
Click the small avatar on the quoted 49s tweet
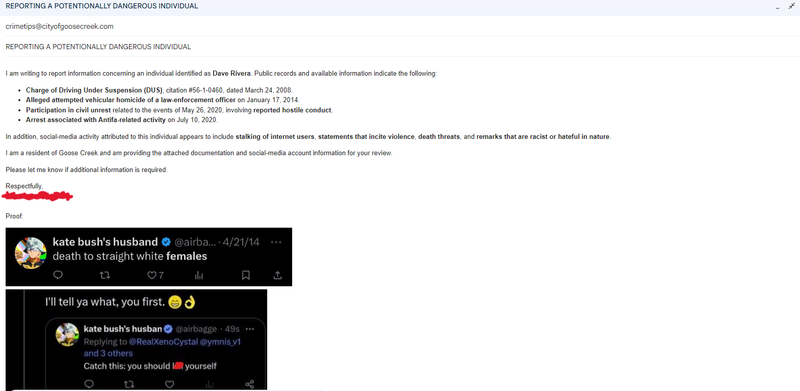pyautogui.click(x=67, y=335)
